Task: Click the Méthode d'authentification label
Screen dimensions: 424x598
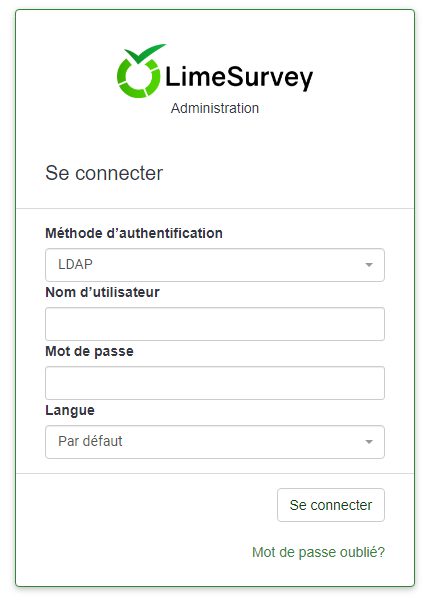Action: (x=134, y=233)
